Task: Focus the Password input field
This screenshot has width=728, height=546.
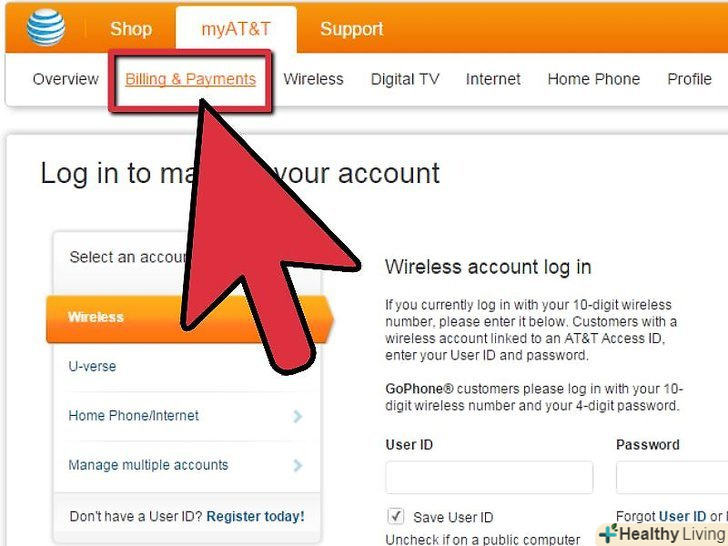Action: [x=672, y=477]
